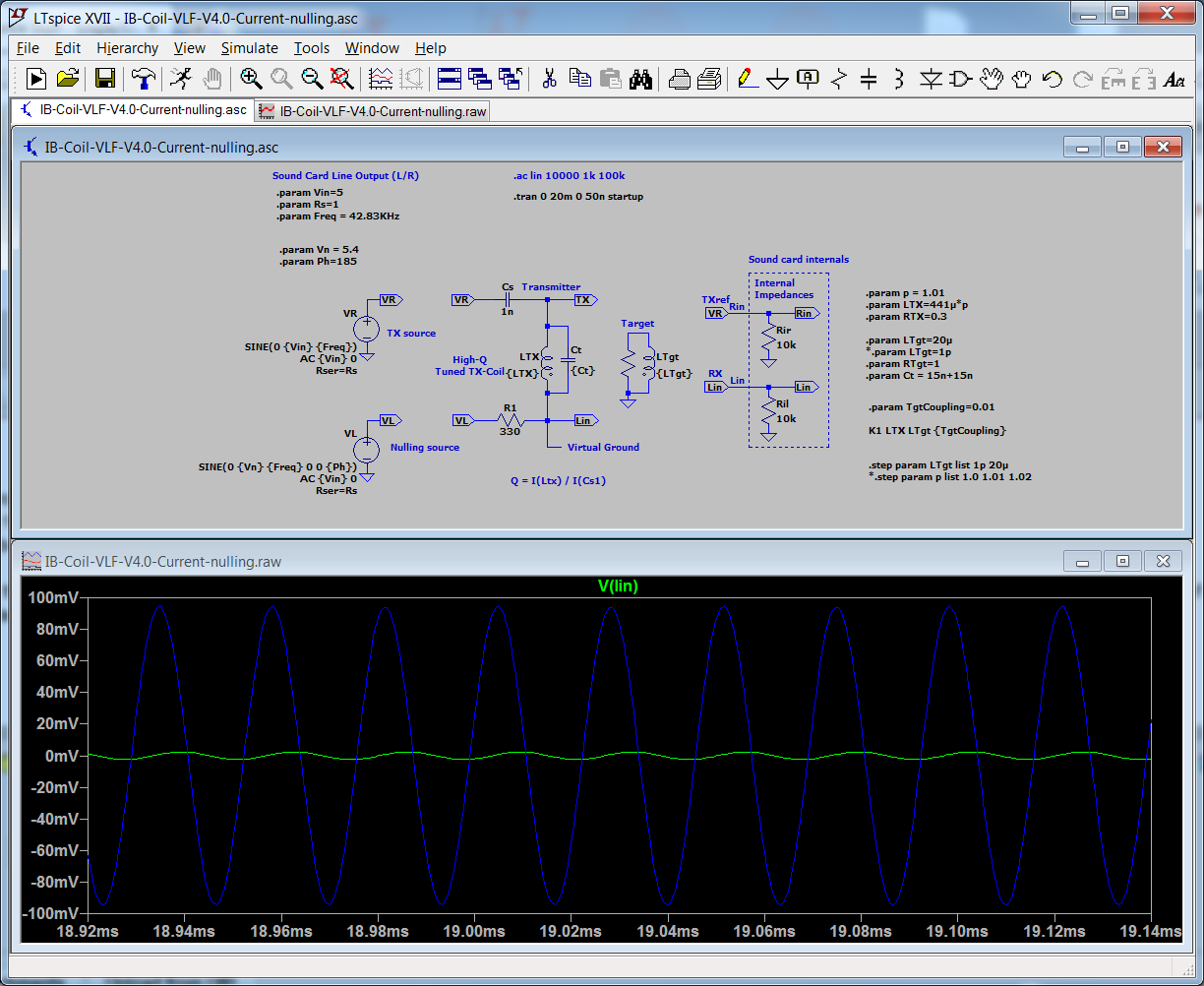
Task: Click the 0mV vertical axis label
Action: tap(61, 756)
